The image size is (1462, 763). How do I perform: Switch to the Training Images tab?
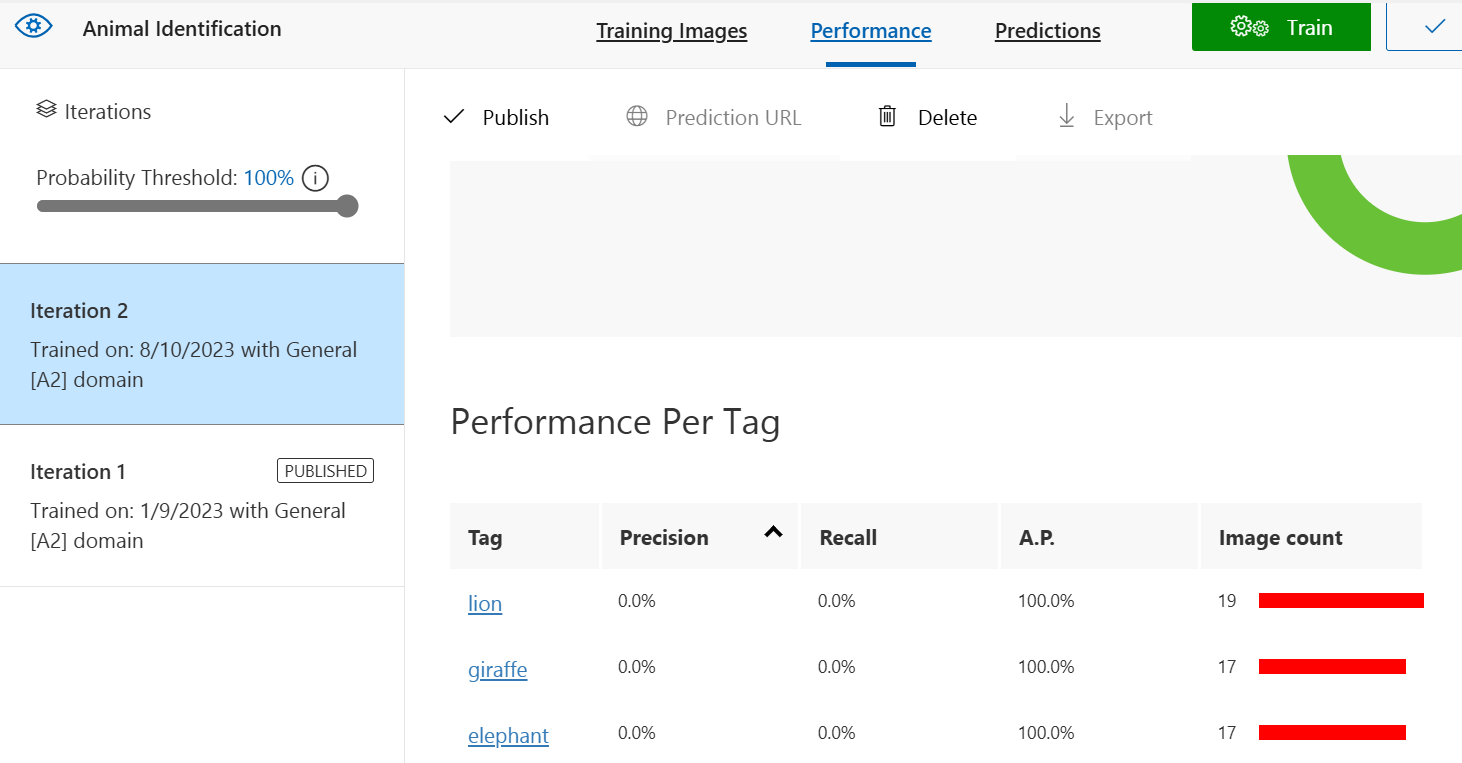(672, 31)
